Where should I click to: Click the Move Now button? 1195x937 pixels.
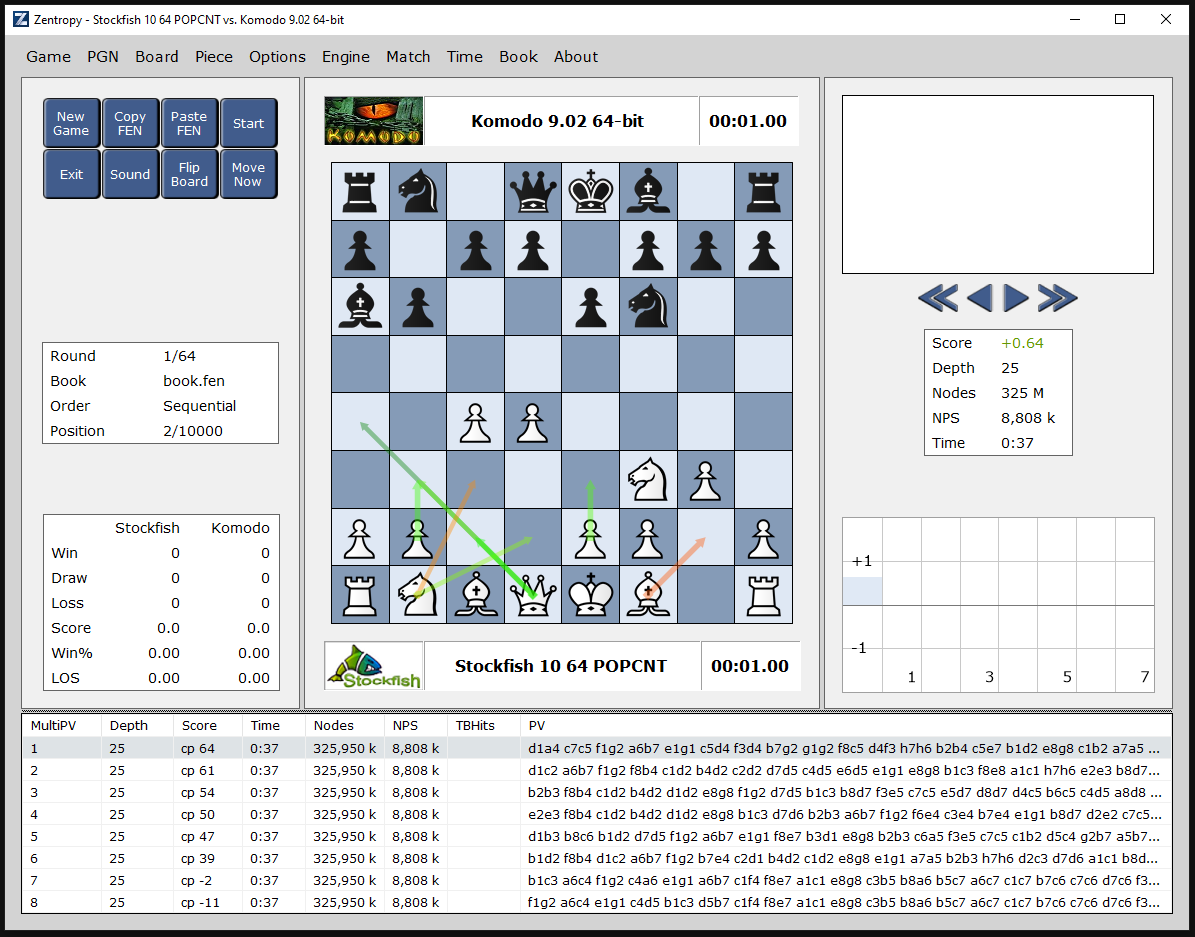tap(248, 174)
